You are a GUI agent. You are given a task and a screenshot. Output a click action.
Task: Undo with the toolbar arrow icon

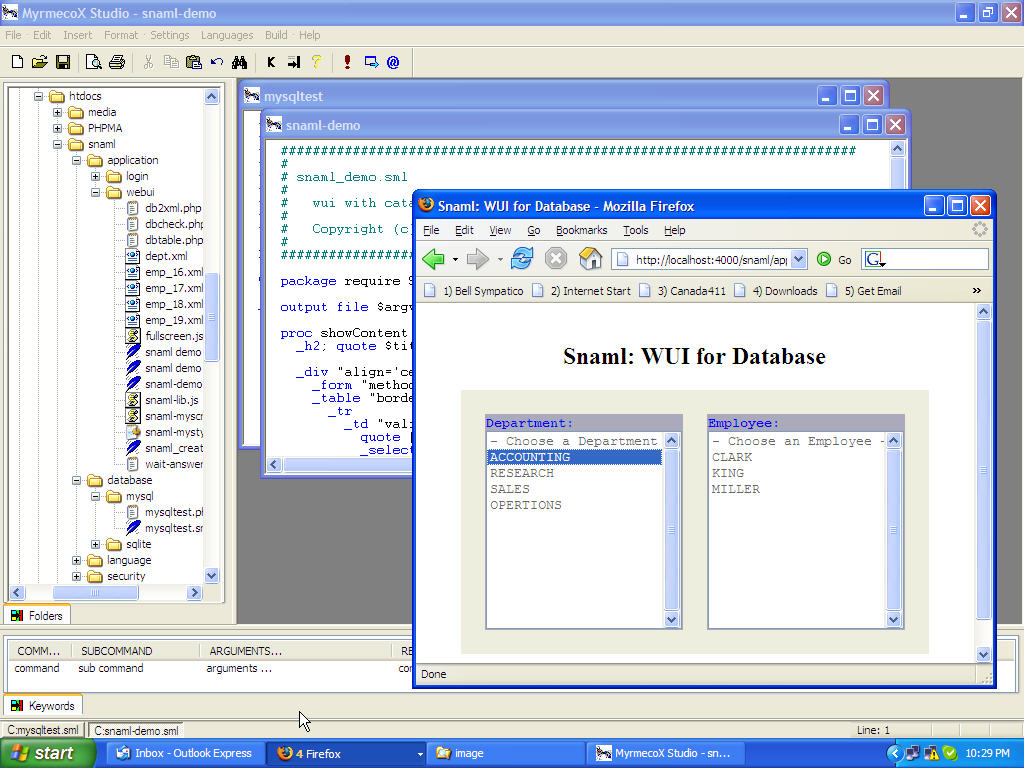coord(217,62)
